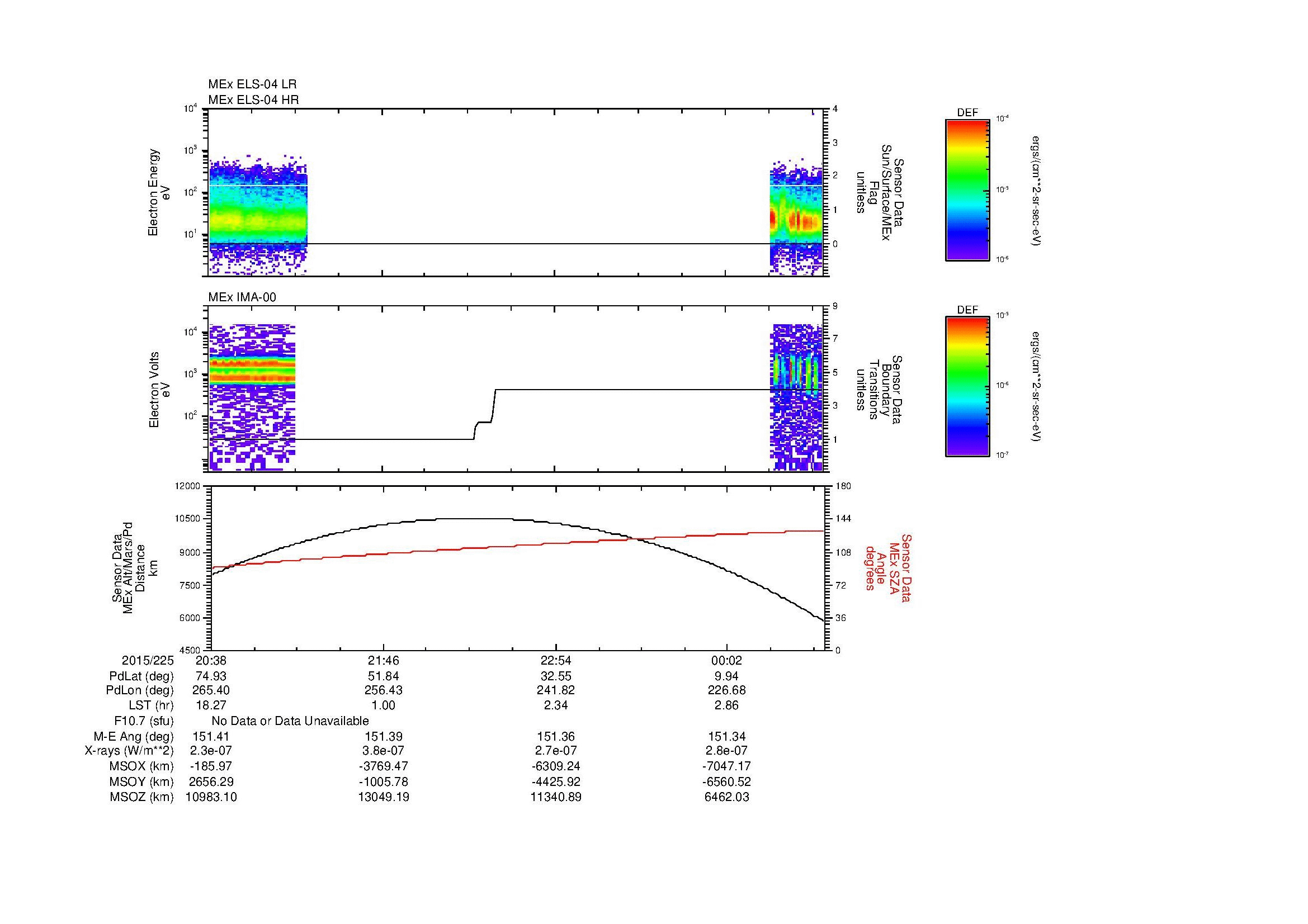Click the MSOX (km) row label
Viewport: 1308px width, 924px height.
[142, 766]
